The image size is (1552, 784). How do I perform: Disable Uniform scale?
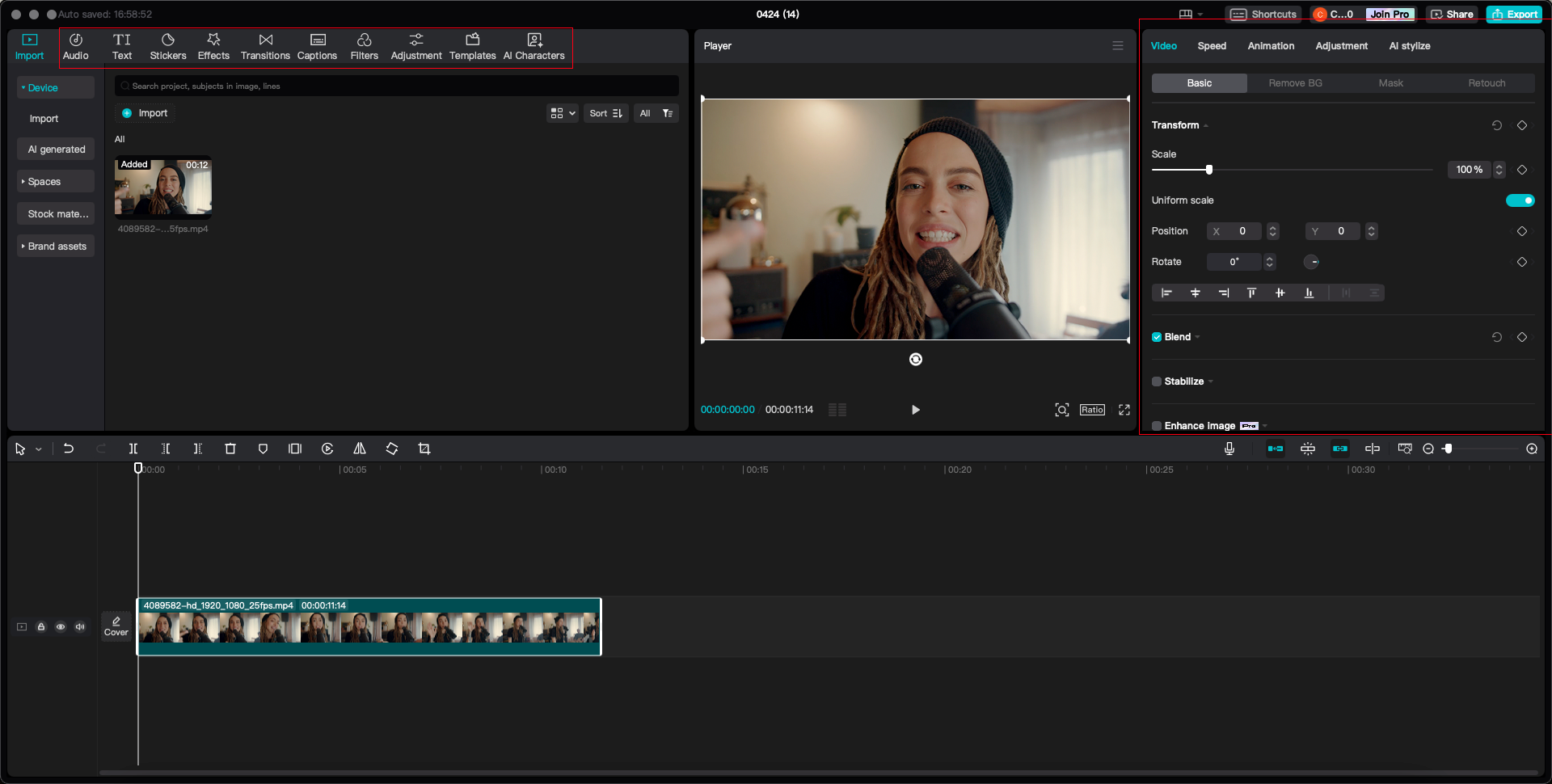pos(1520,200)
